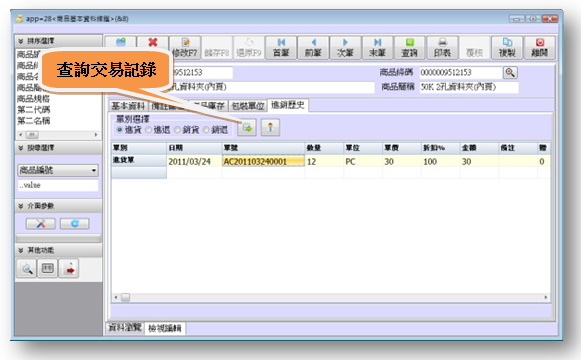Switch to the 檢視編輯 bottom tab

(x=165, y=328)
